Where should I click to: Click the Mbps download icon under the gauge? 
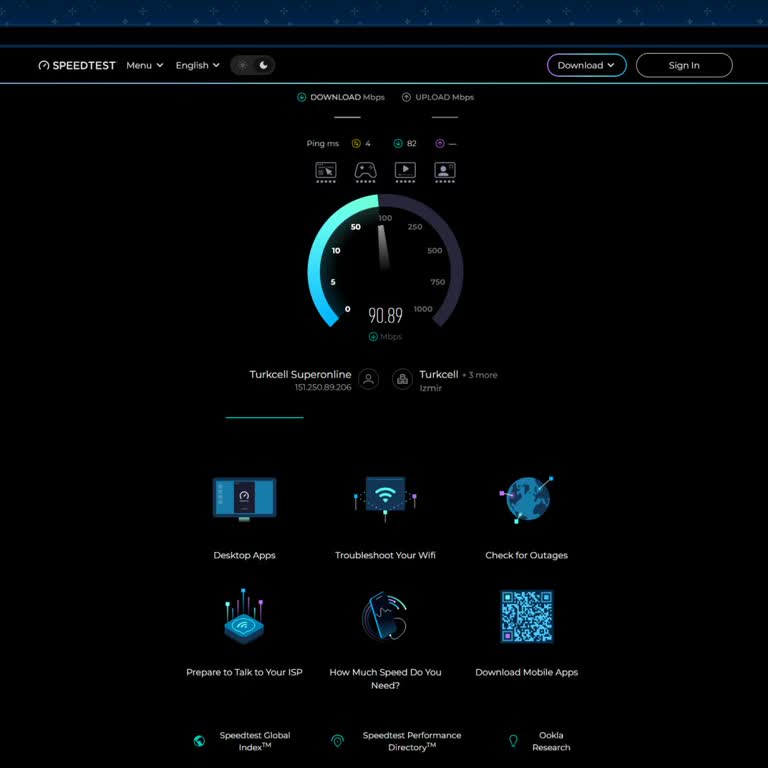pyautogui.click(x=373, y=336)
